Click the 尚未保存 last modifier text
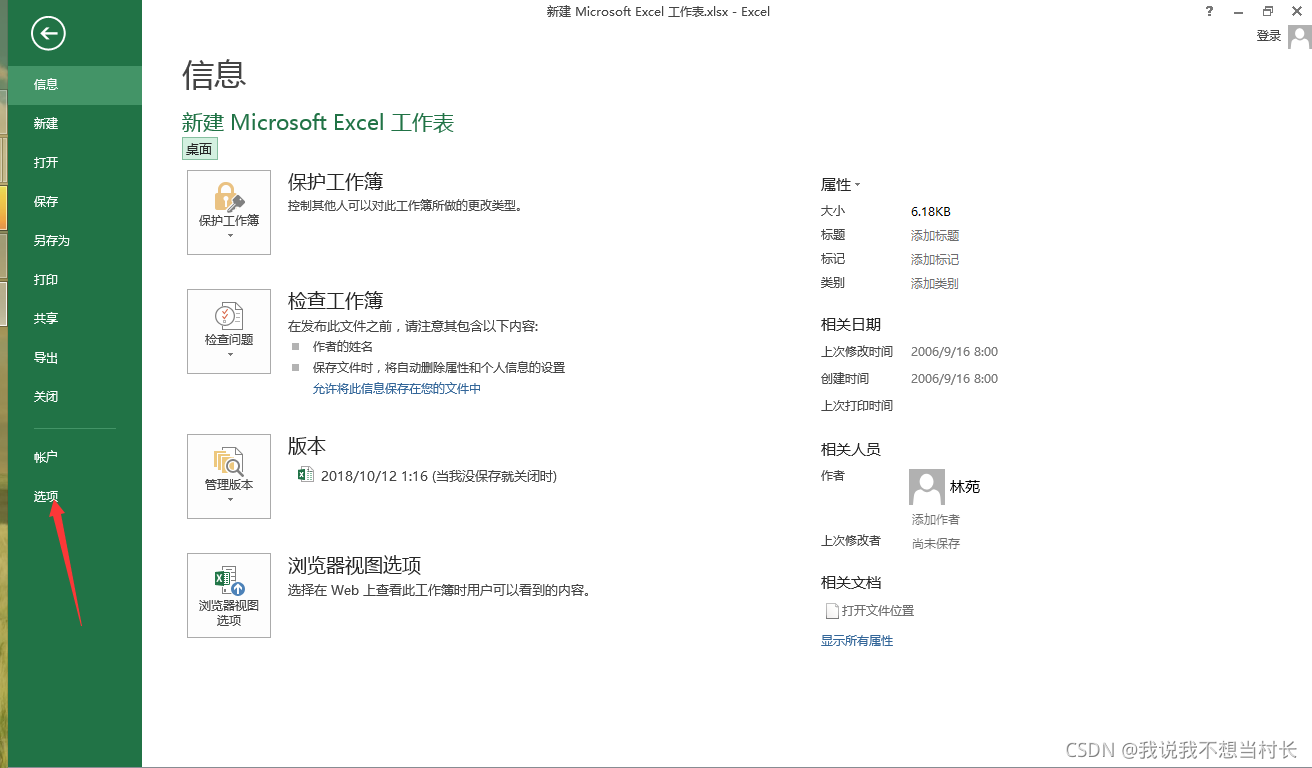This screenshot has width=1312, height=768. pyautogui.click(x=936, y=544)
